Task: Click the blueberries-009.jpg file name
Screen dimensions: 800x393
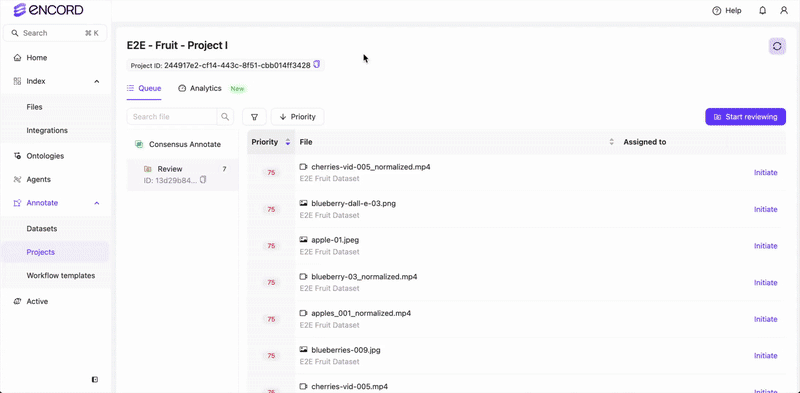Action: tap(346, 350)
